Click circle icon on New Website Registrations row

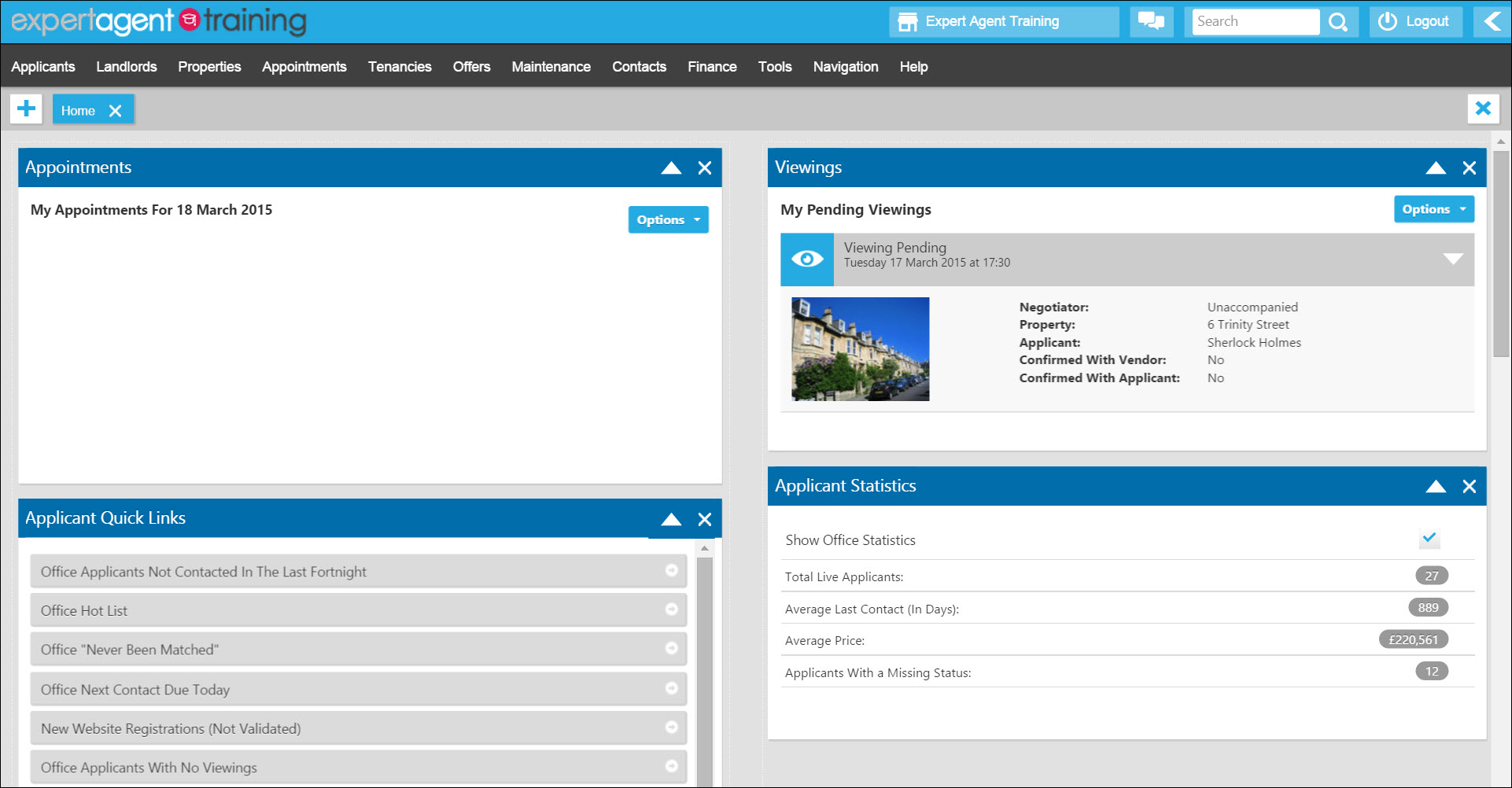[671, 727]
